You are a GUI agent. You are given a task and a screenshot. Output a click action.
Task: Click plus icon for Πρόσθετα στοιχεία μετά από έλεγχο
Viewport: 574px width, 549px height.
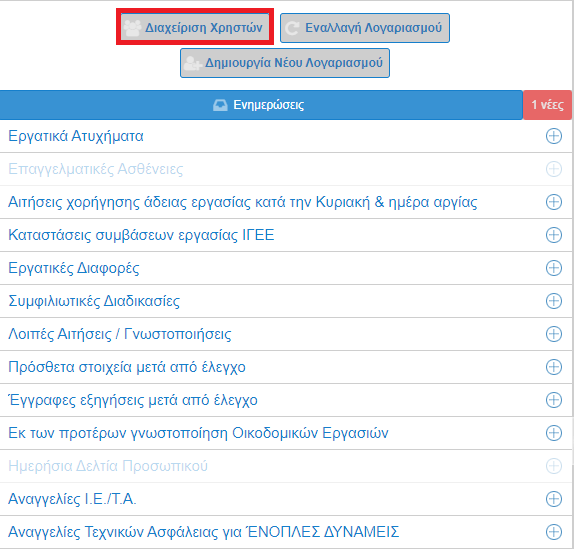[554, 367]
